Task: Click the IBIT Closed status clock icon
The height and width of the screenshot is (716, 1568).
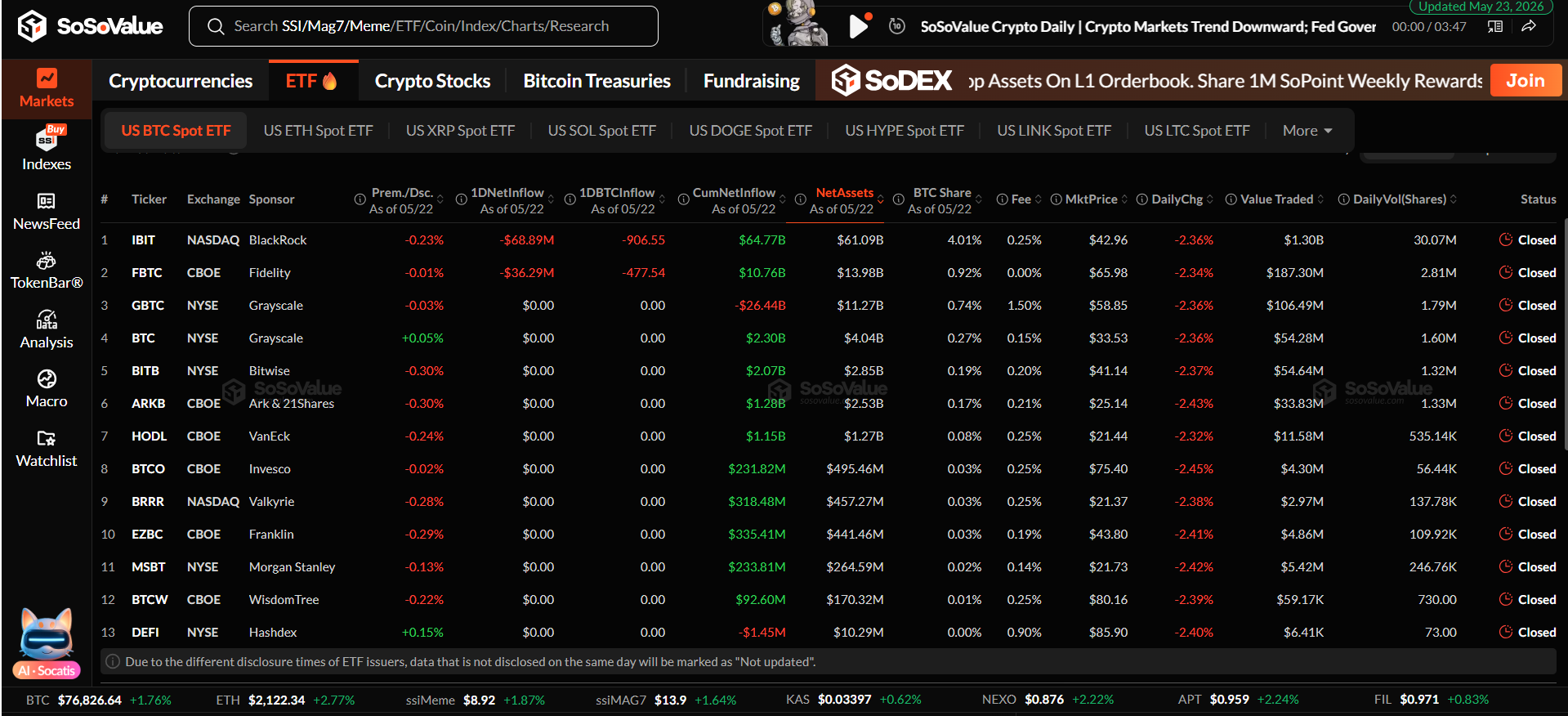Action: coord(1506,239)
